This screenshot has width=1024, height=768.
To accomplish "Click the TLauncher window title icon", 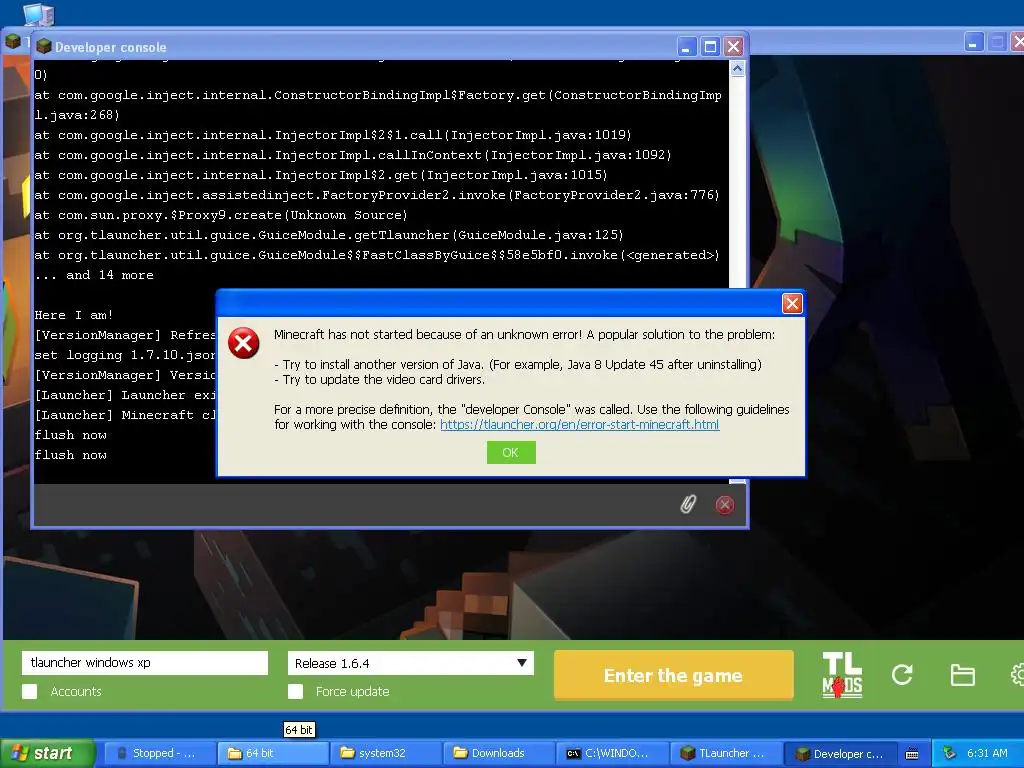I will tap(12, 41).
